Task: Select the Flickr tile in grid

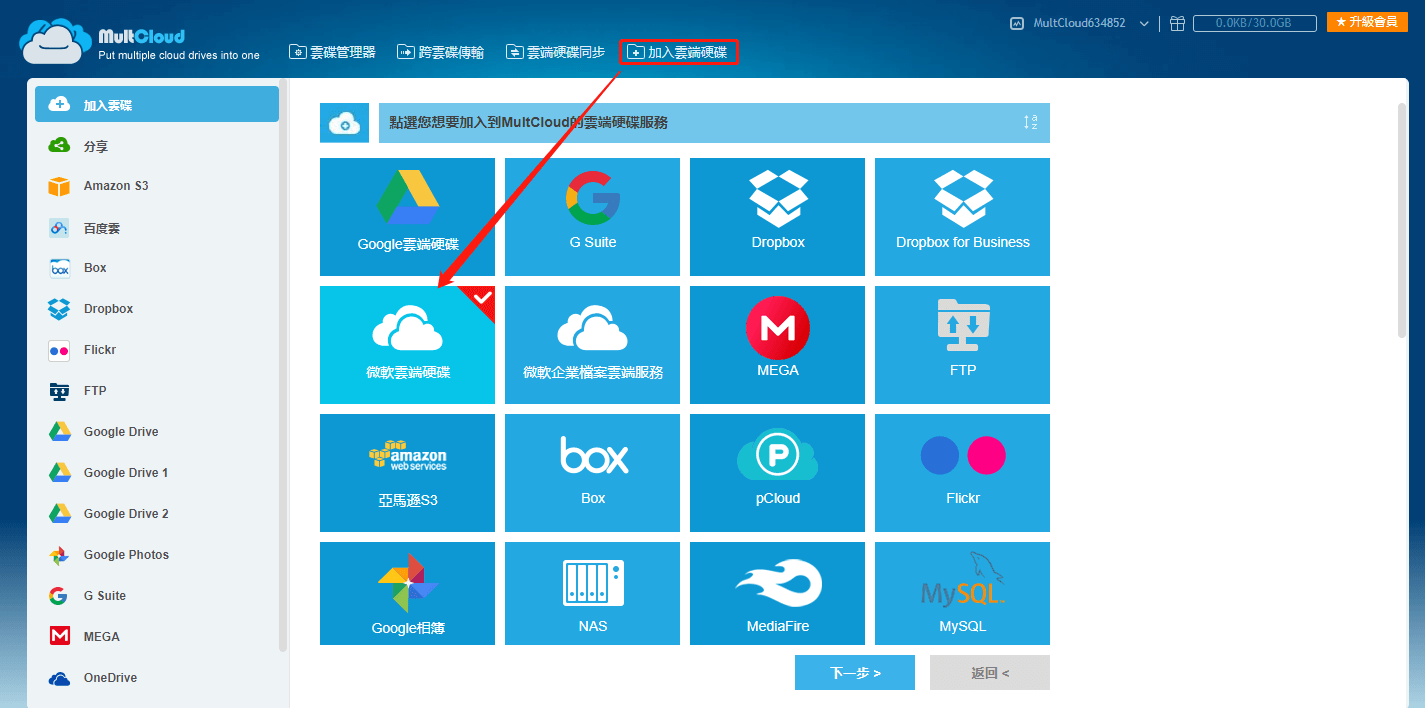Action: tap(962, 473)
